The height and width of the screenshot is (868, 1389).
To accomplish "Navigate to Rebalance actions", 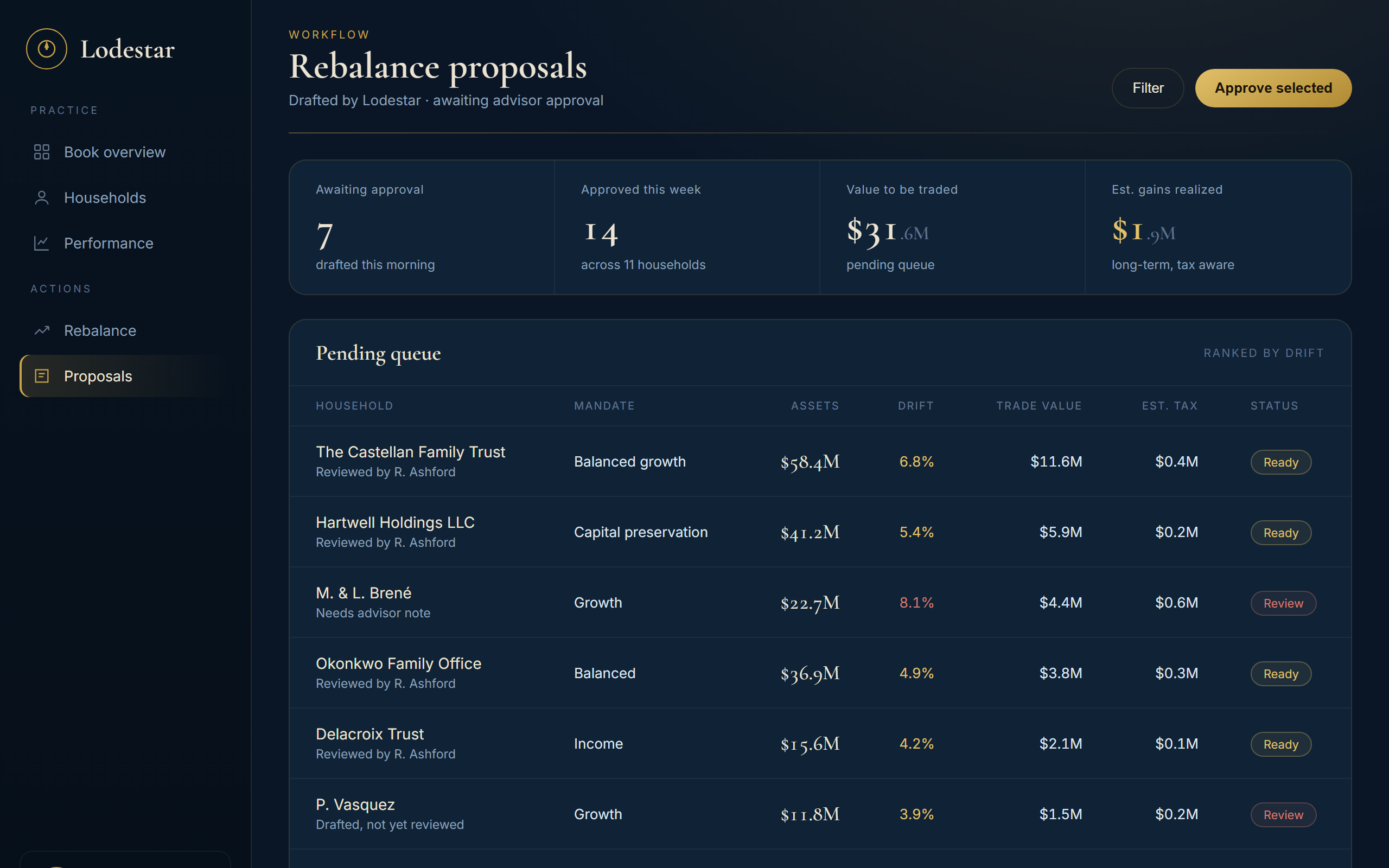I will point(125,331).
